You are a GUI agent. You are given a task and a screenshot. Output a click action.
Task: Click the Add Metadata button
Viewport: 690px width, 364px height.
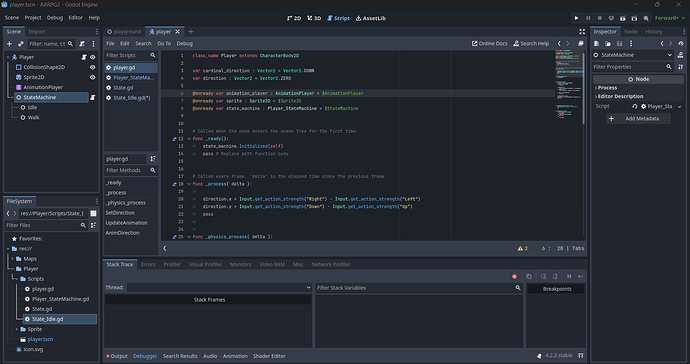pos(639,118)
